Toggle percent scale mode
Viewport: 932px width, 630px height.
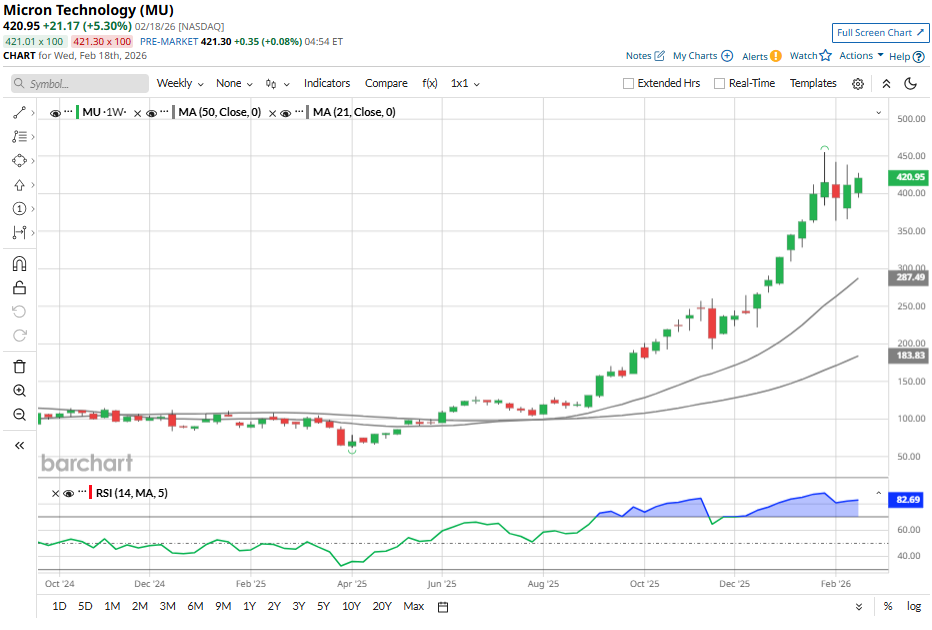coord(887,606)
